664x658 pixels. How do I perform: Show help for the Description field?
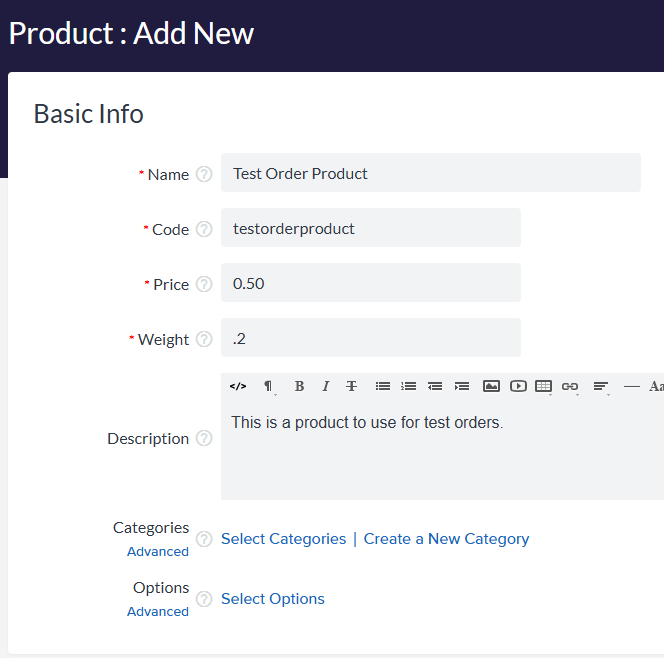(x=204, y=438)
